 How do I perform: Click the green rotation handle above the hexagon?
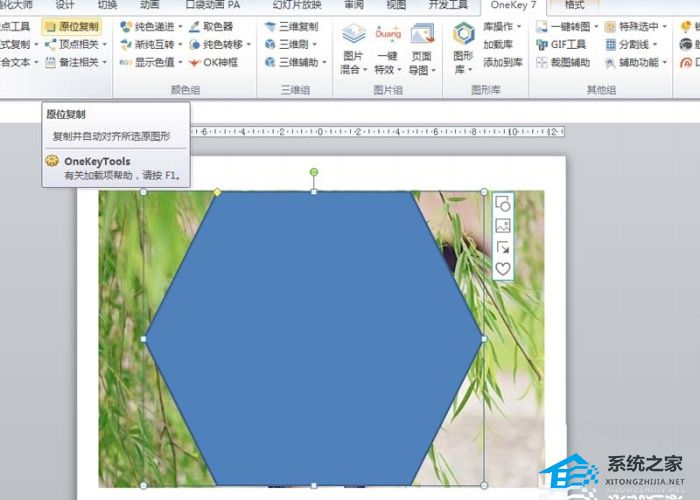pos(314,172)
